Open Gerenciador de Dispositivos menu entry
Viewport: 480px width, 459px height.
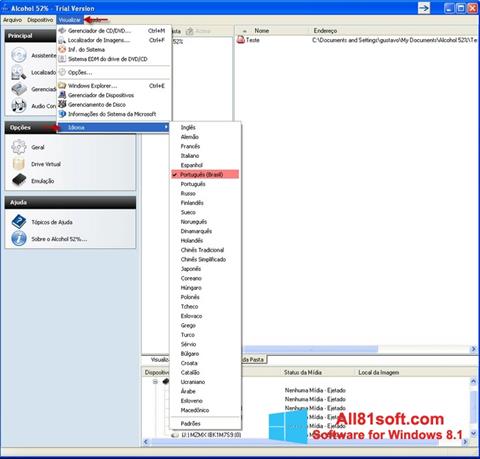click(x=113, y=95)
